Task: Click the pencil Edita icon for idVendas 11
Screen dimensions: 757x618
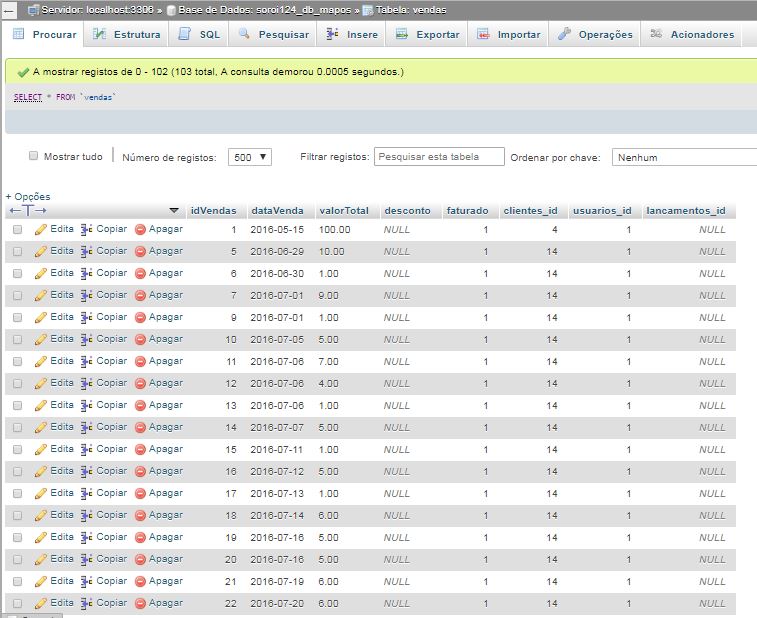Action: pos(41,362)
